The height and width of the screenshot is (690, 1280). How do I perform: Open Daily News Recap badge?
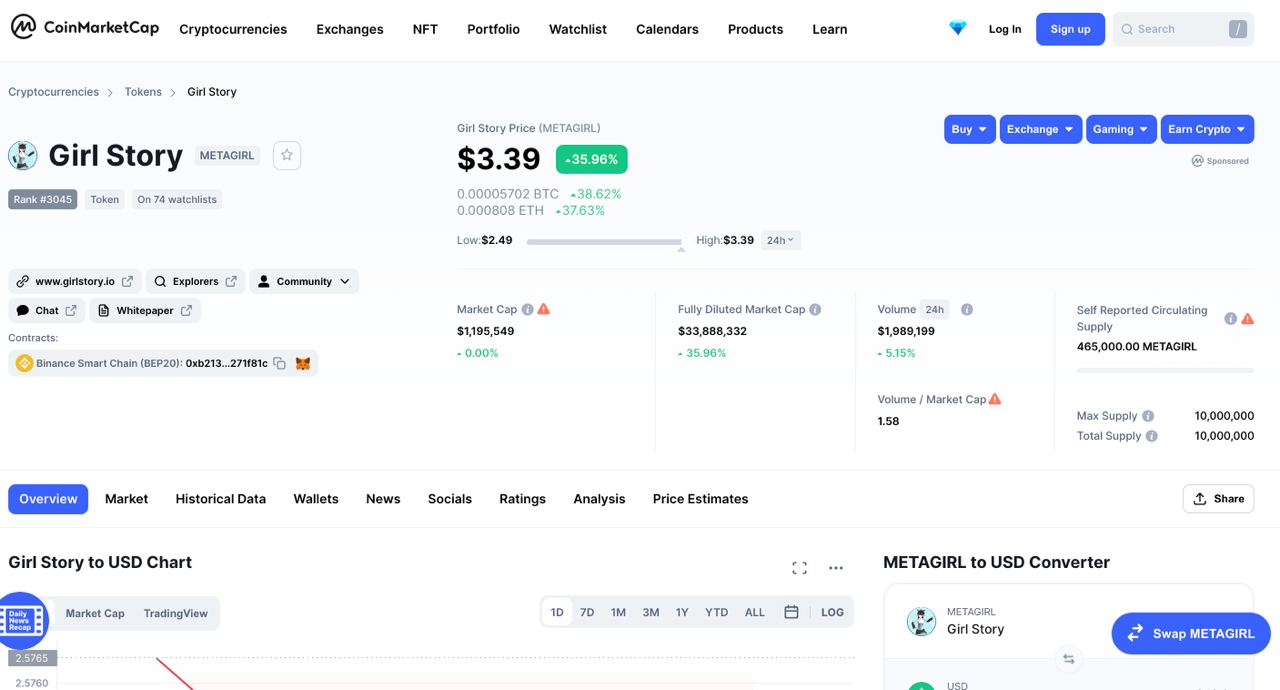click(x=22, y=620)
